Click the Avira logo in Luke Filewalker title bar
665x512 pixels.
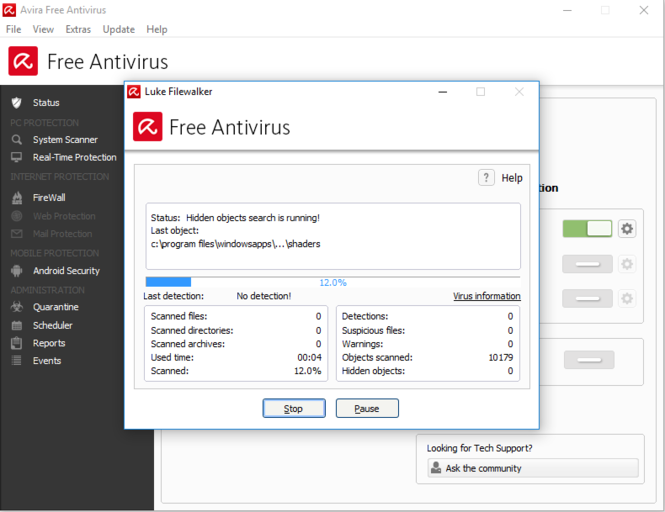tap(134, 91)
